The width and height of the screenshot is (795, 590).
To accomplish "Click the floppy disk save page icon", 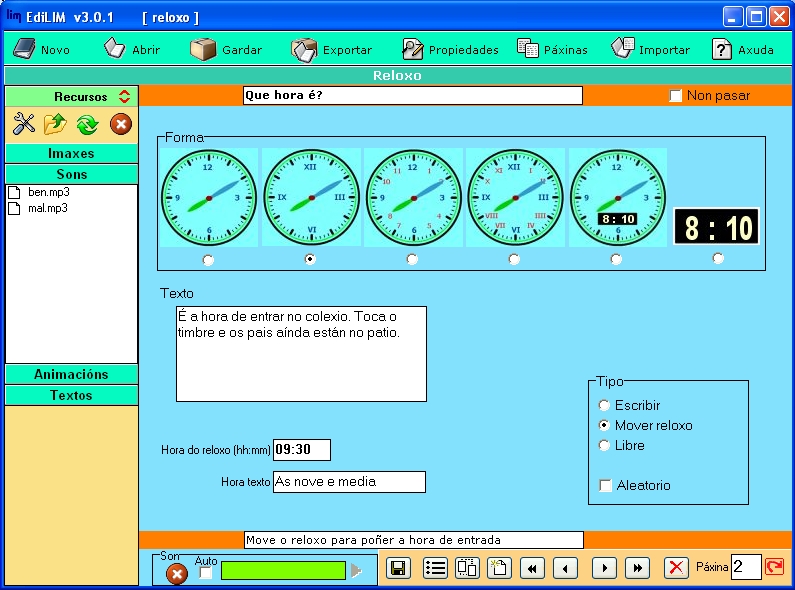I will tap(398, 568).
